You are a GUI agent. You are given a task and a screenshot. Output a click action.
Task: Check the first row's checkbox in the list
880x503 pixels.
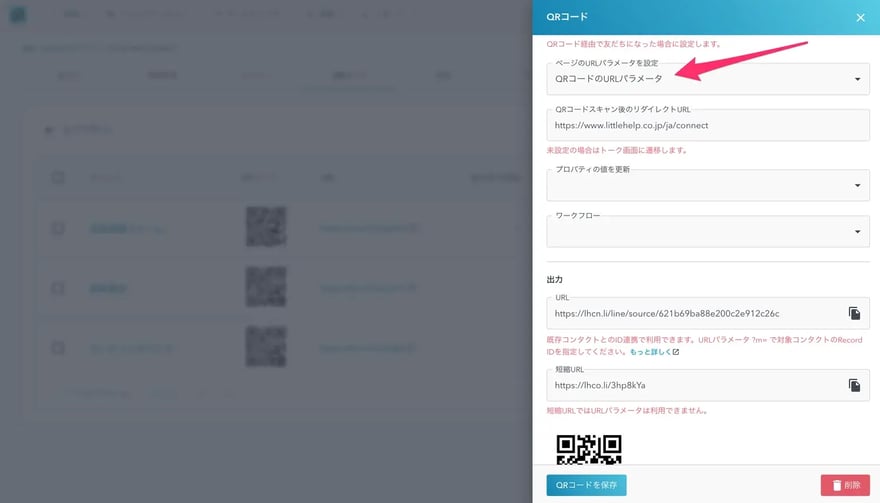58,228
